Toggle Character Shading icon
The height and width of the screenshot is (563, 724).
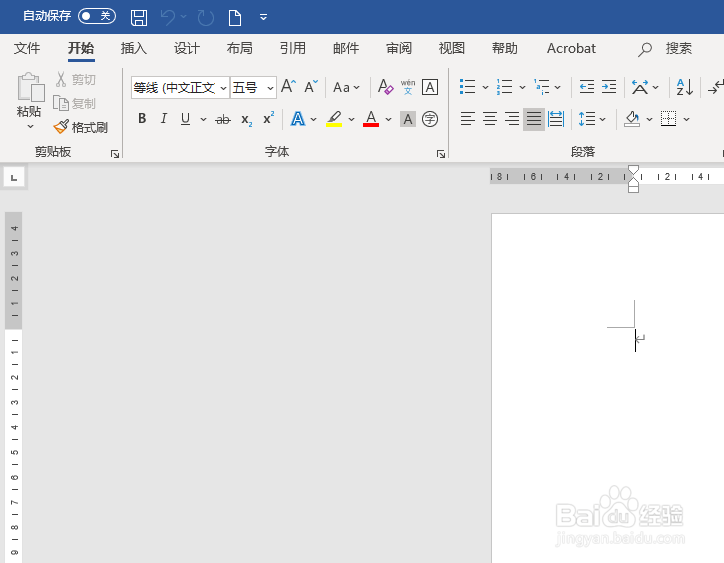408,119
